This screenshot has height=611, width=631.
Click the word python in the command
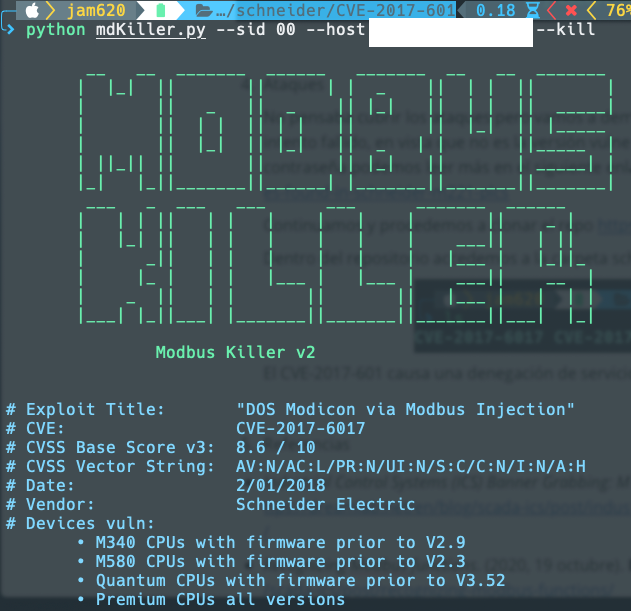click(x=56, y=30)
